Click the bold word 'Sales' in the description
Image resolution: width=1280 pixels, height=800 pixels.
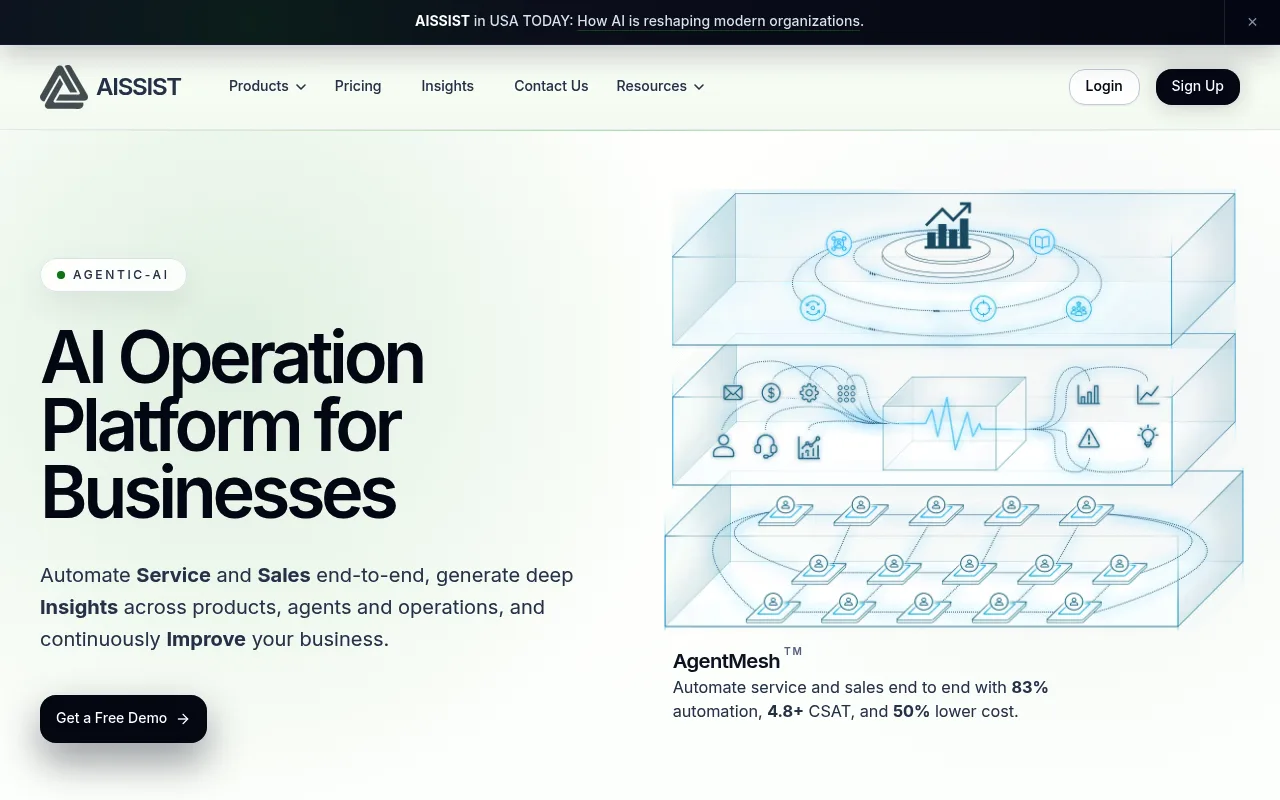click(284, 575)
